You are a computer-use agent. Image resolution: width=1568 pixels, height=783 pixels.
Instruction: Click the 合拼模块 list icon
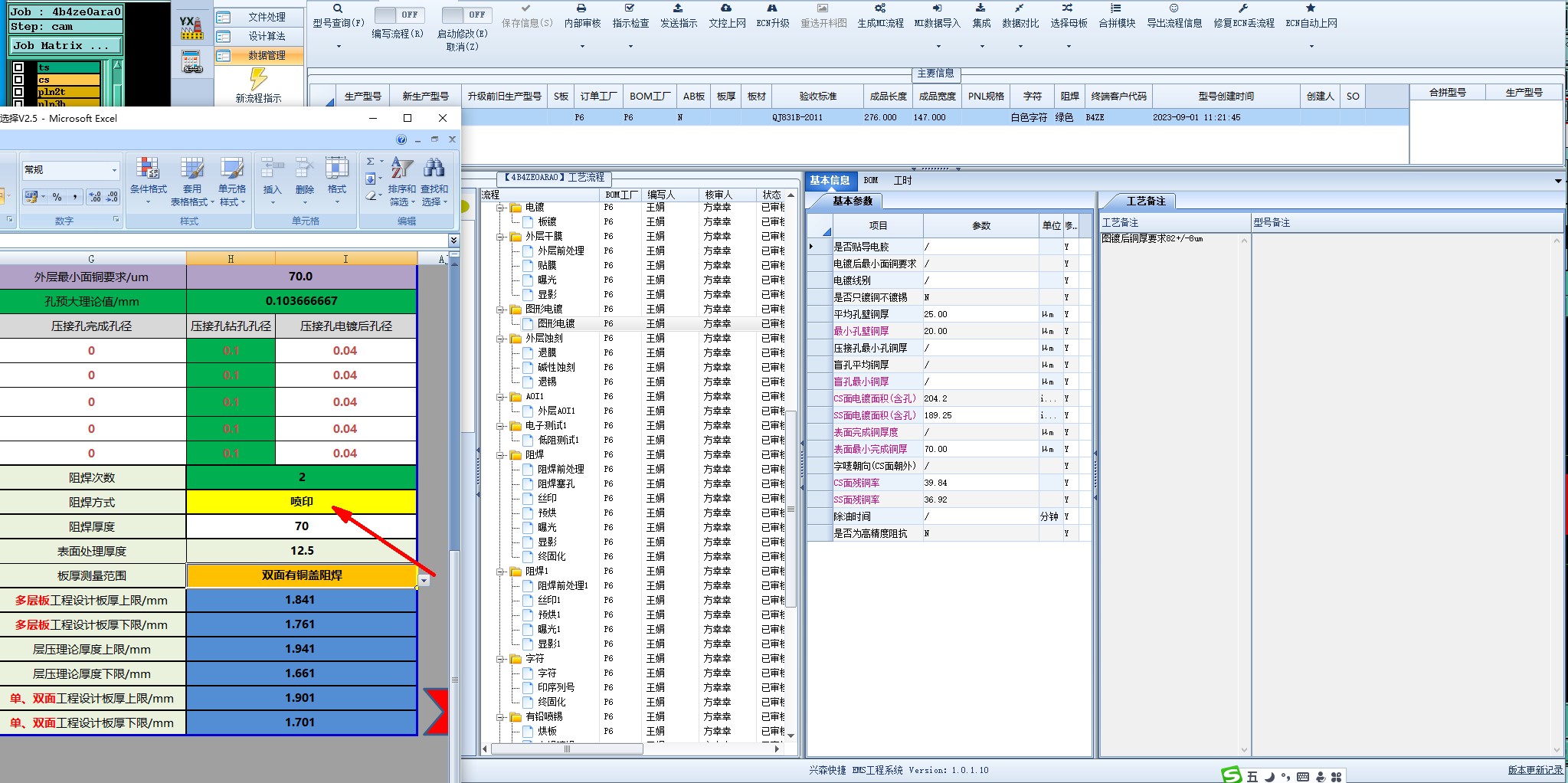click(1116, 8)
